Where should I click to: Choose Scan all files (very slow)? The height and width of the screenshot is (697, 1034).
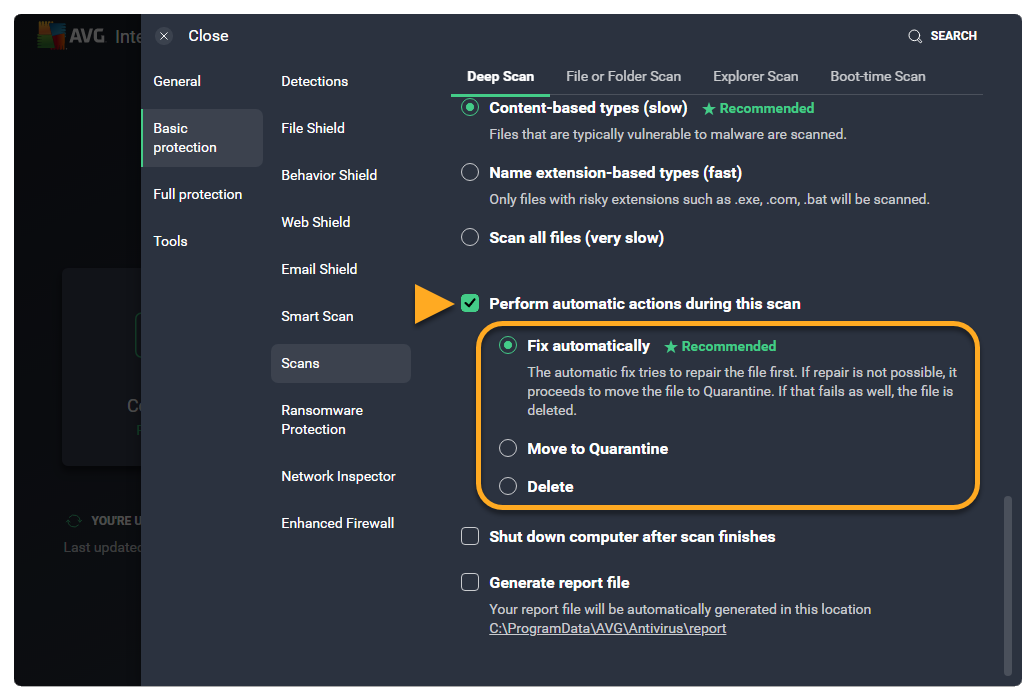(470, 238)
